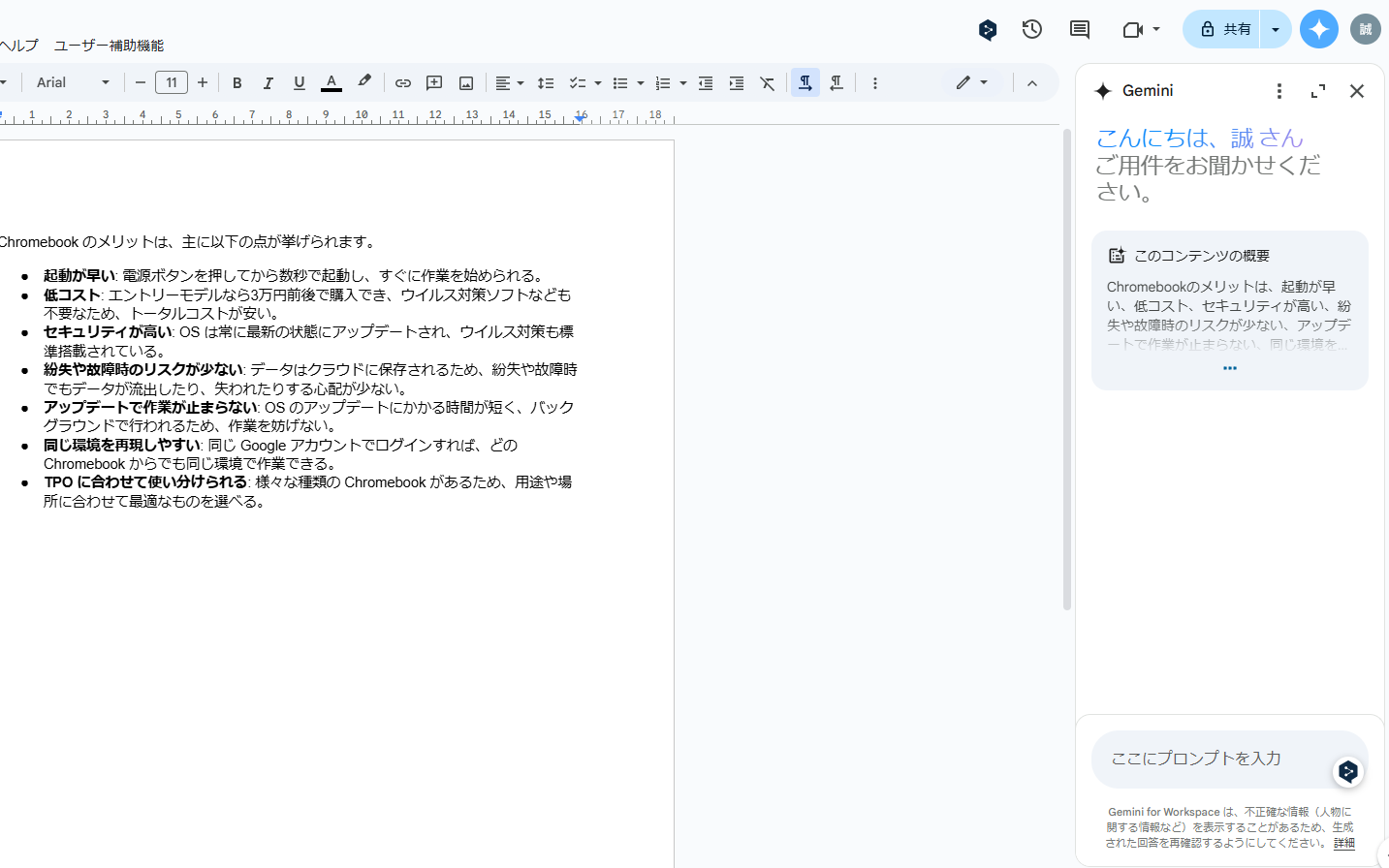Open the comments panel icon
Screen dimensions: 1389x868
click(1079, 29)
